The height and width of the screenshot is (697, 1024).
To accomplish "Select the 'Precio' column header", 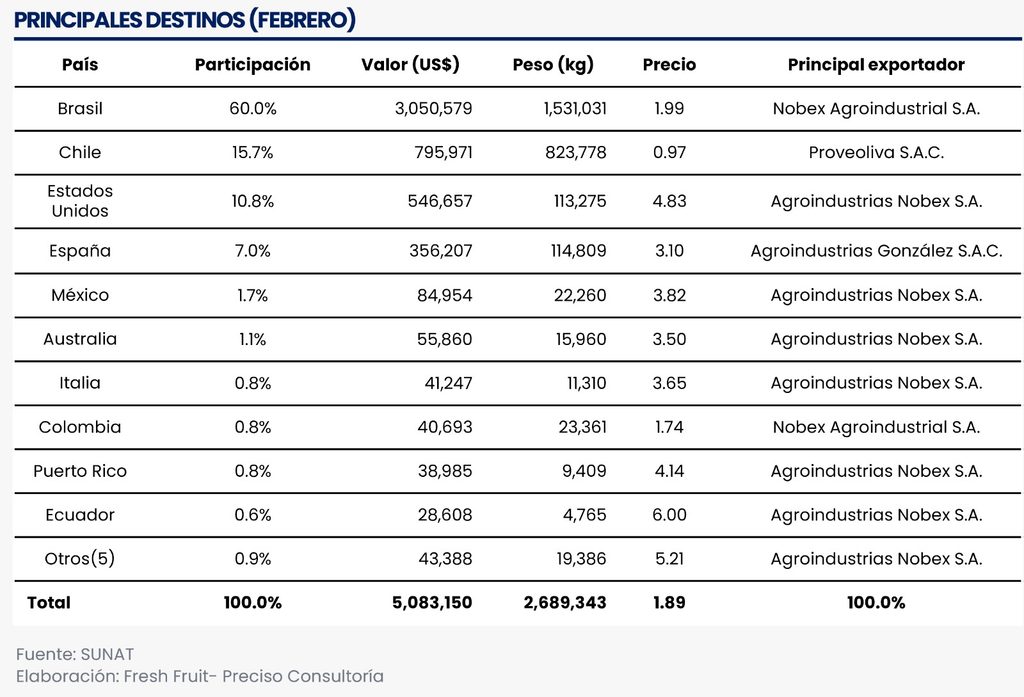I will point(669,65).
